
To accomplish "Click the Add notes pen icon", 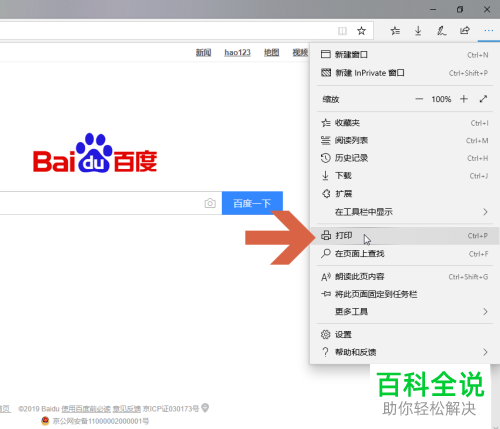I will coord(441,31).
